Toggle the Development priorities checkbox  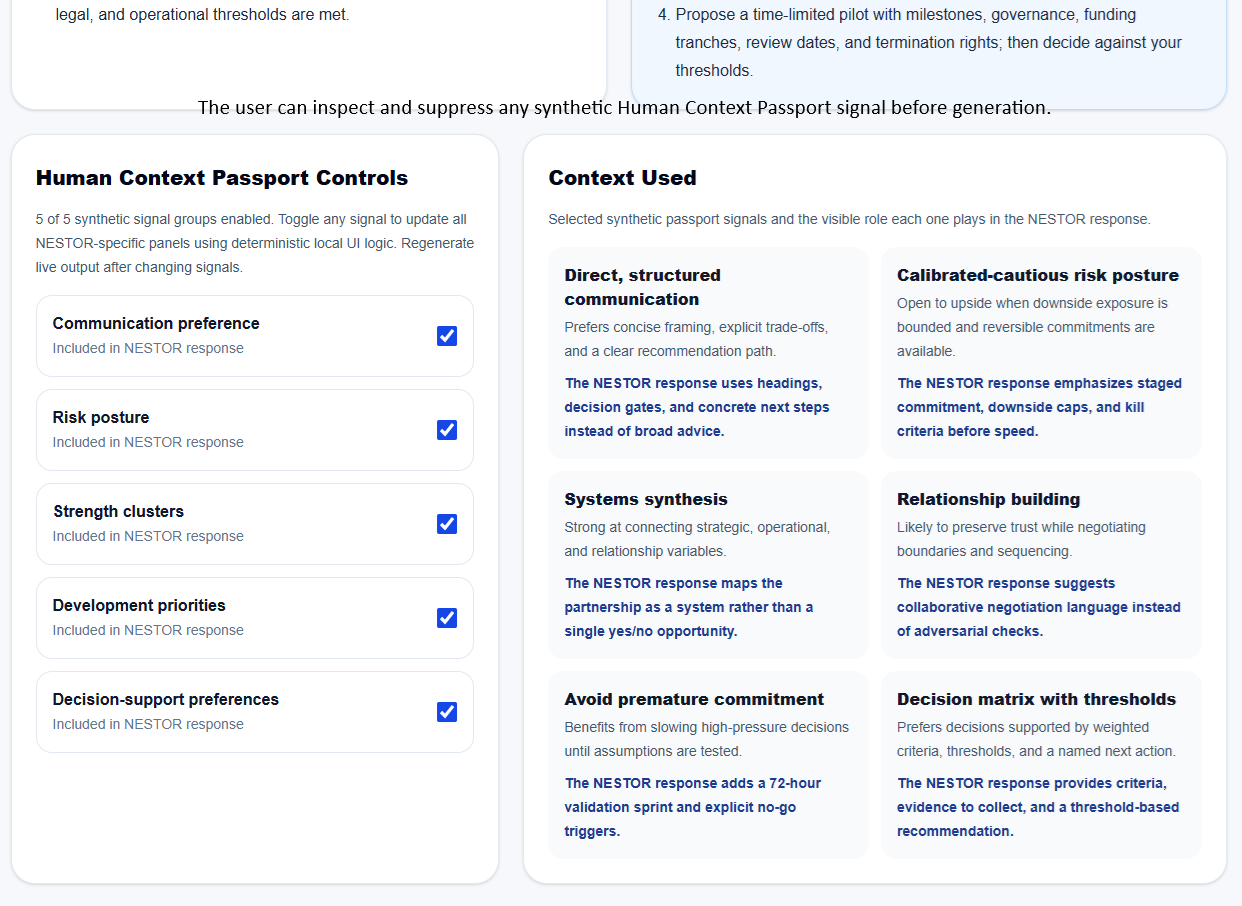pos(447,618)
